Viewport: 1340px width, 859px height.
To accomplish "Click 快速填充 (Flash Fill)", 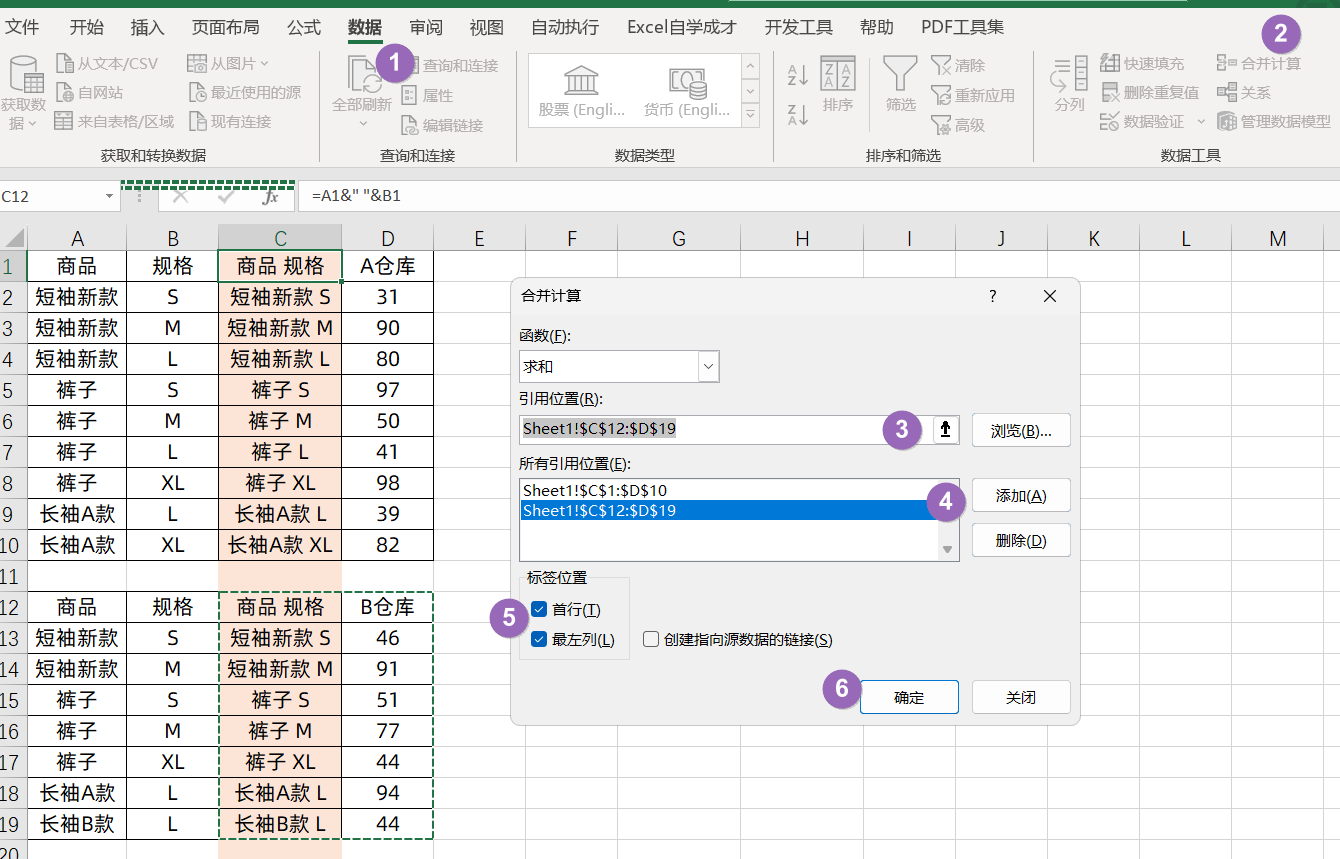I will pos(1142,63).
